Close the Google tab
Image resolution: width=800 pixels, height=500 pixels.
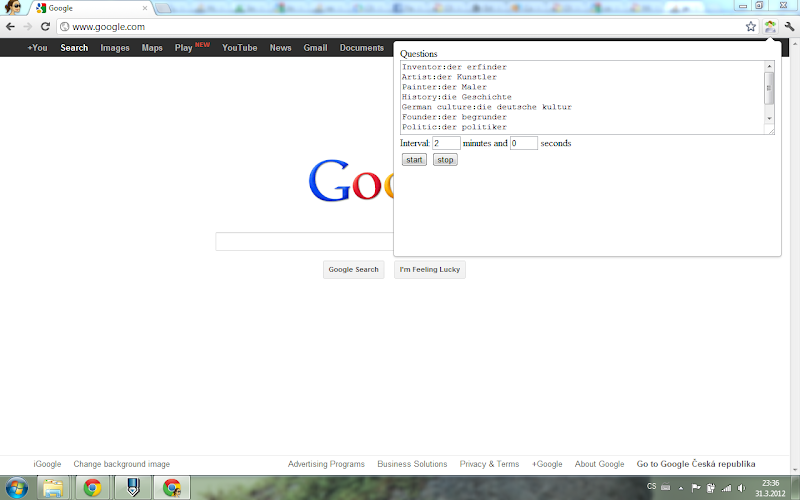[145, 8]
